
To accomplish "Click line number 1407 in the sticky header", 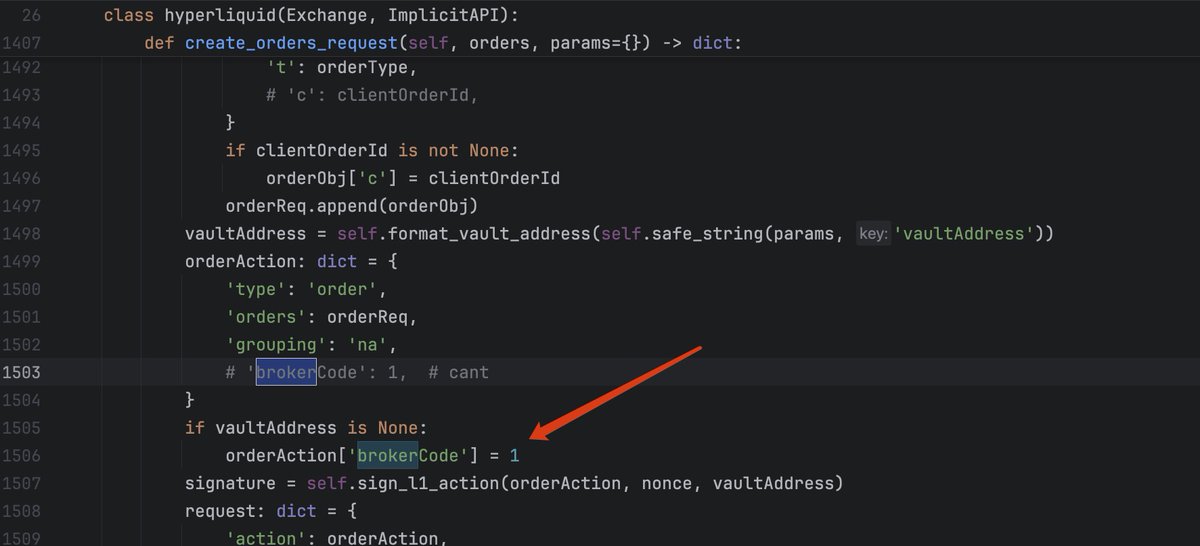I will (x=21, y=43).
